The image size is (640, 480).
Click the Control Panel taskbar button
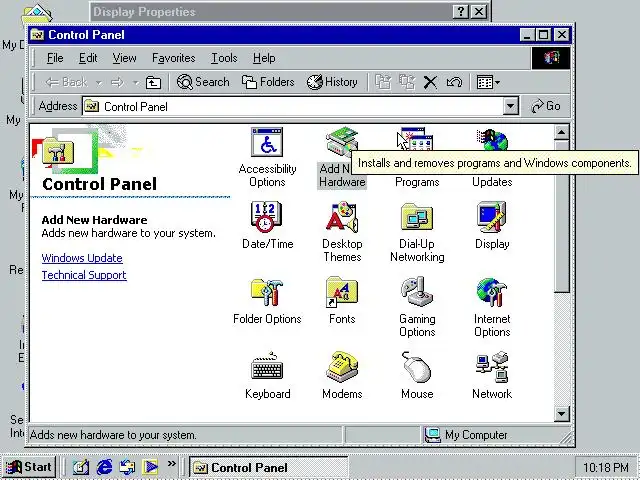click(269, 467)
